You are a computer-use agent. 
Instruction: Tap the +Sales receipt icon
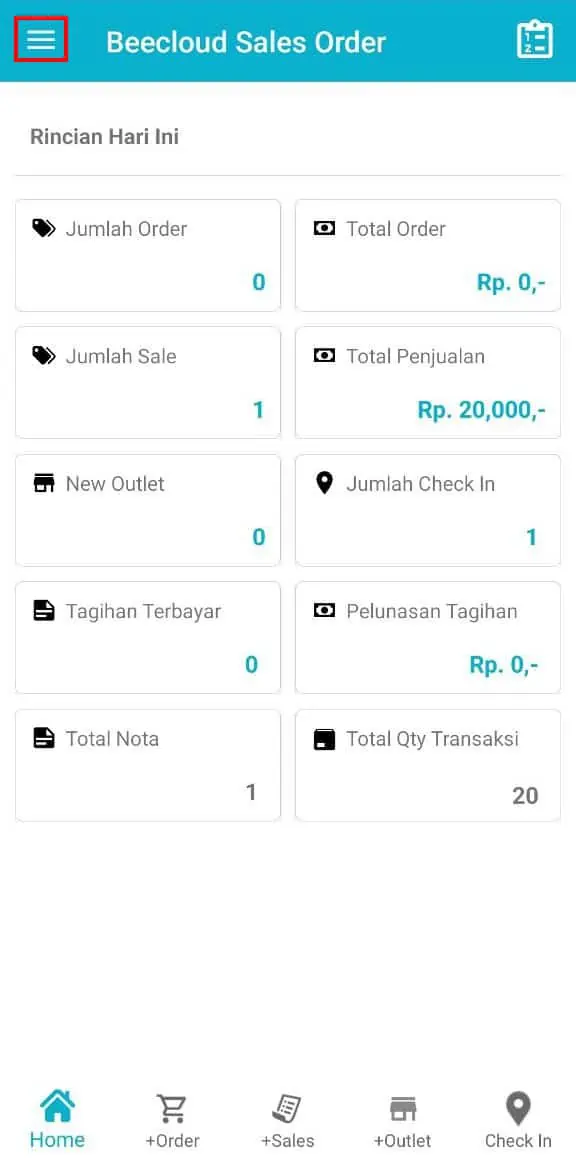[x=287, y=1109]
